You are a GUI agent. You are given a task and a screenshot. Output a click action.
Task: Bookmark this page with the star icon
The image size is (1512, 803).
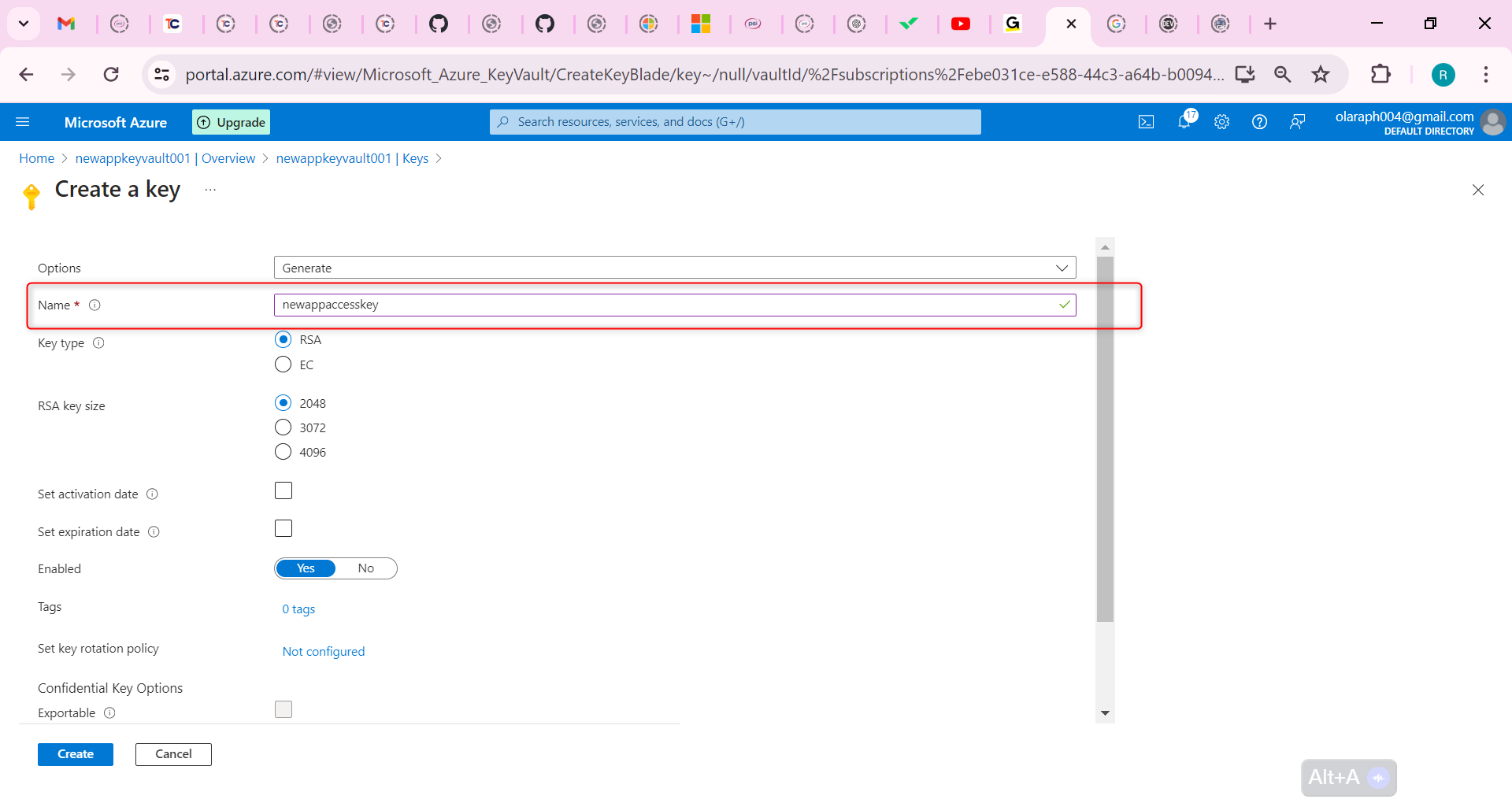pos(1321,74)
